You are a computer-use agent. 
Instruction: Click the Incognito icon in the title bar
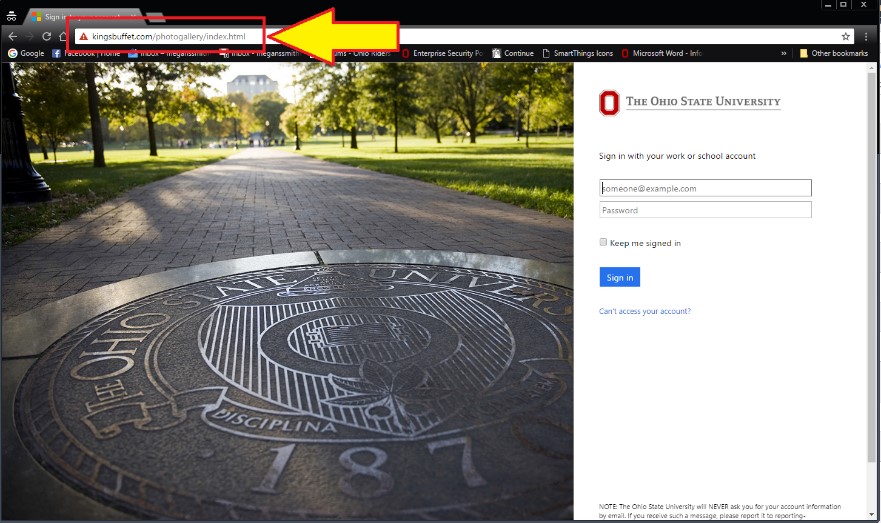click(x=11, y=15)
